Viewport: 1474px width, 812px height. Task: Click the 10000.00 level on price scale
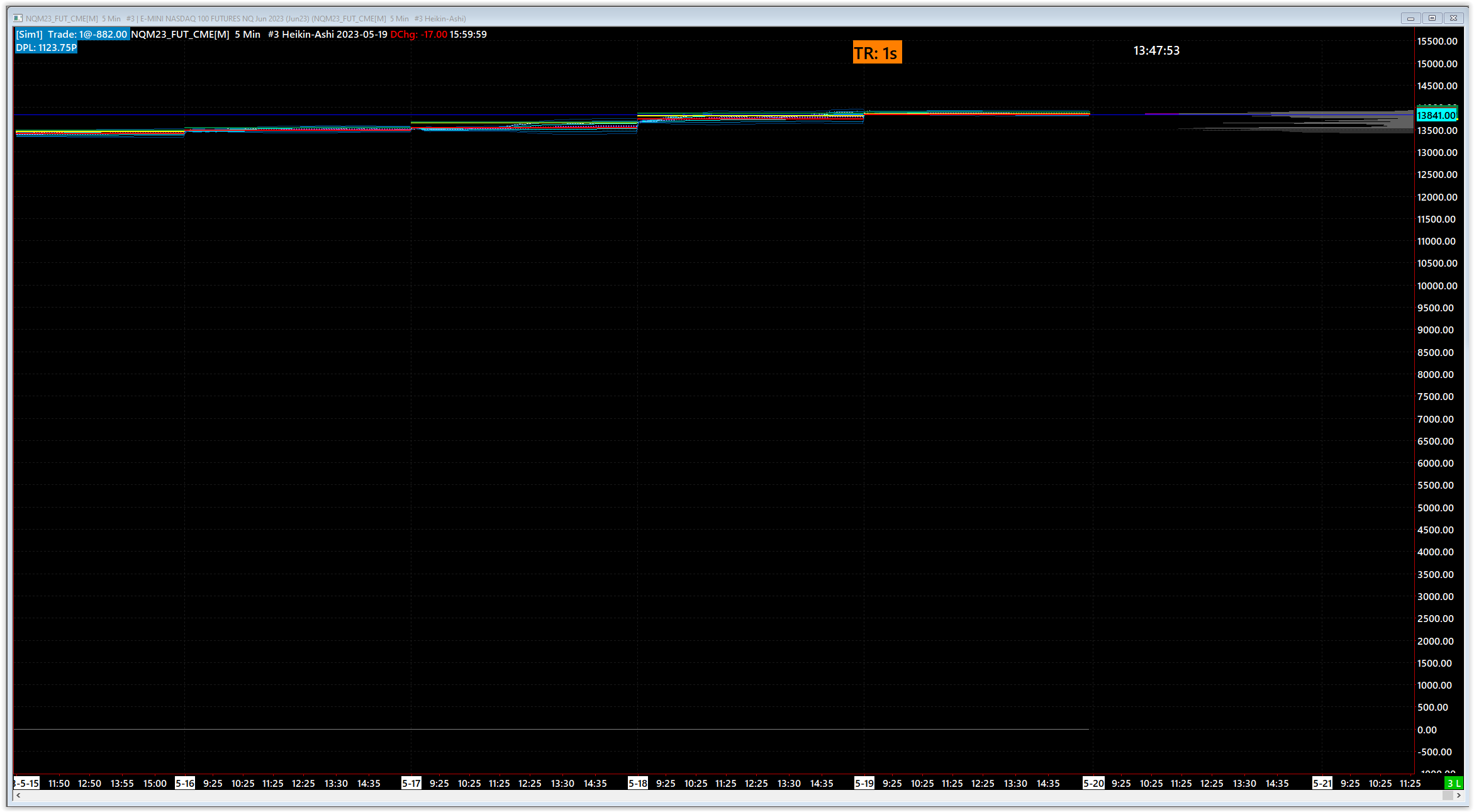(1437, 286)
